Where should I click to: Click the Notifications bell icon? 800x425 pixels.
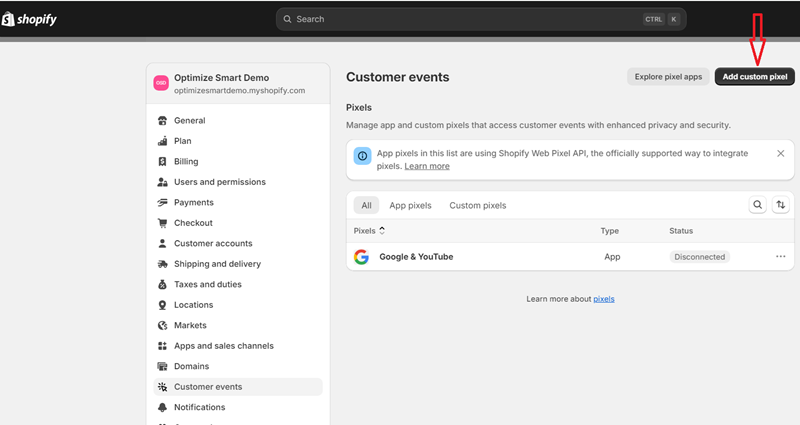click(162, 407)
